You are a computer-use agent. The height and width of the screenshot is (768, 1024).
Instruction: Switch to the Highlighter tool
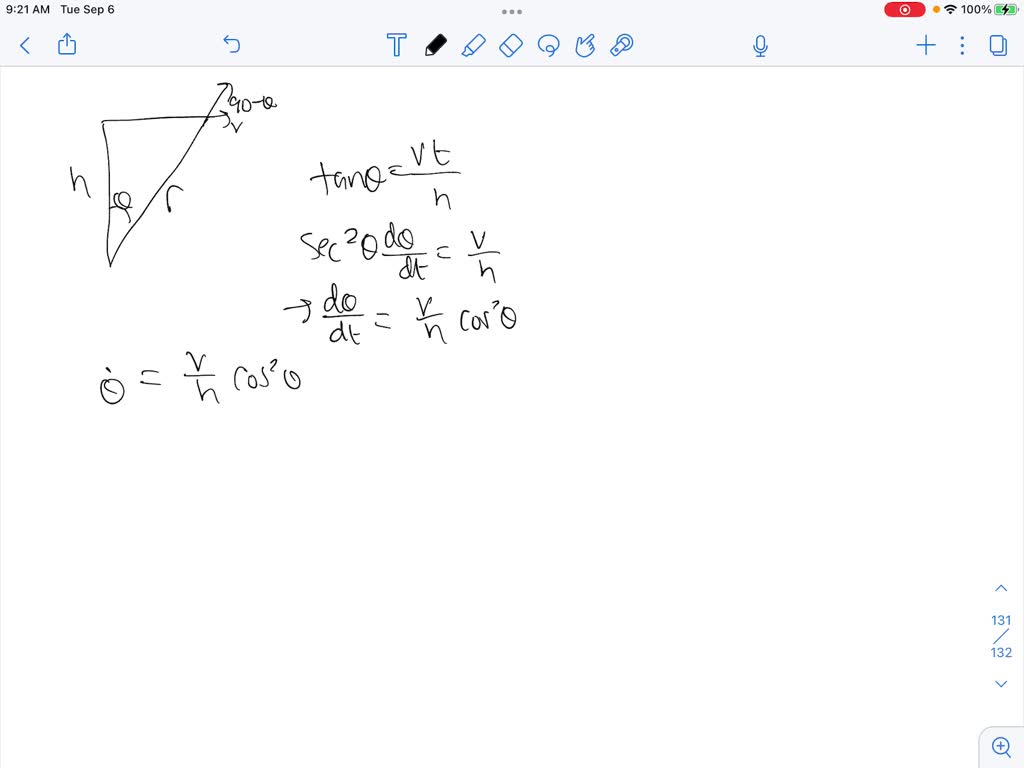(474, 45)
